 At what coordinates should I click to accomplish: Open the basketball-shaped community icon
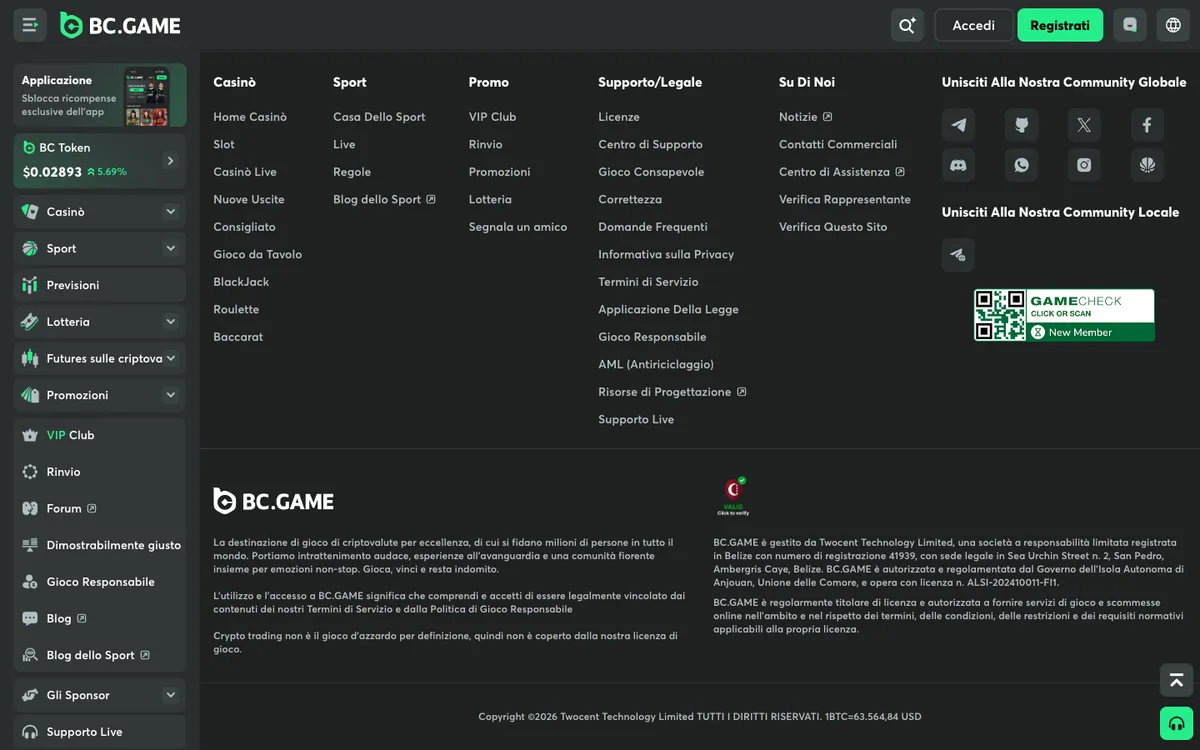tap(1147, 165)
